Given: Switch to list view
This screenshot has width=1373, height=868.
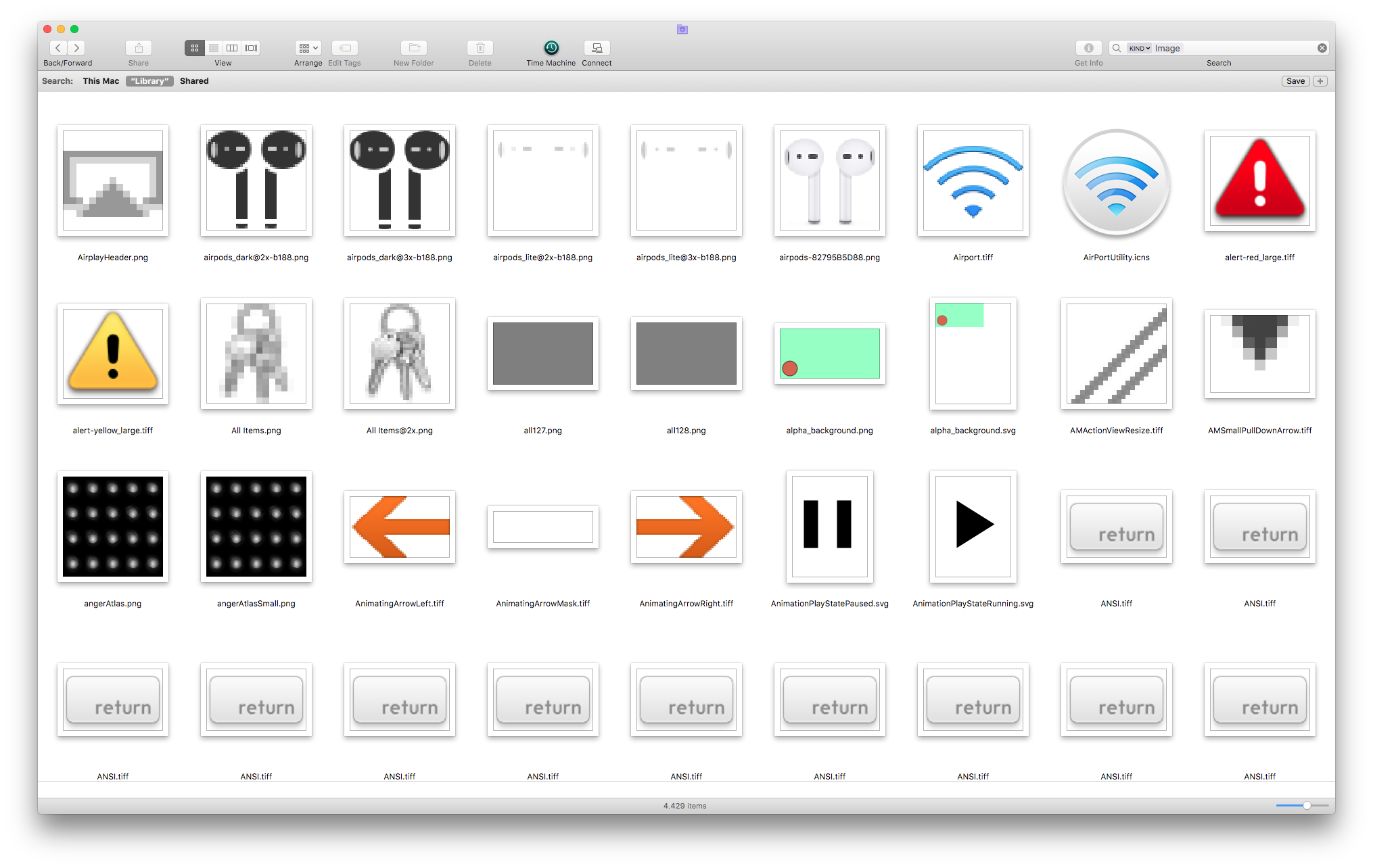Looking at the screenshot, I should point(213,48).
